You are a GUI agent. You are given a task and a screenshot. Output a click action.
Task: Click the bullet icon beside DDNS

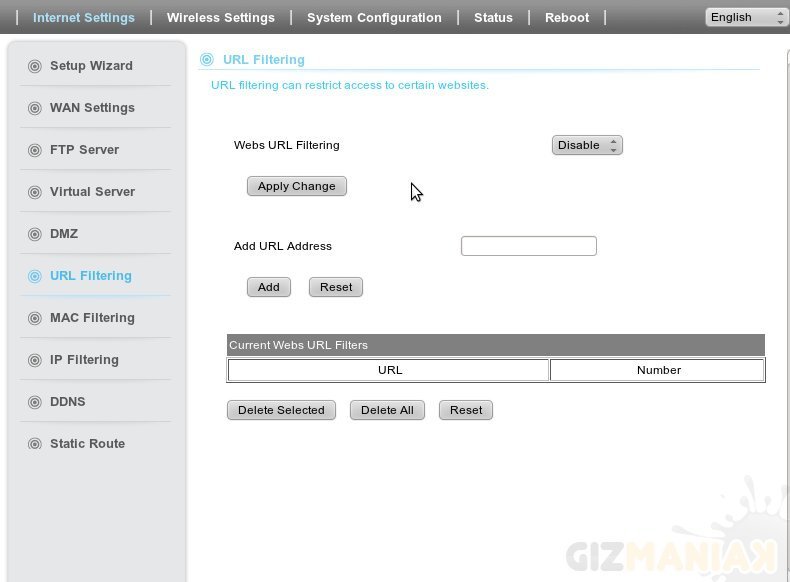[x=35, y=402]
